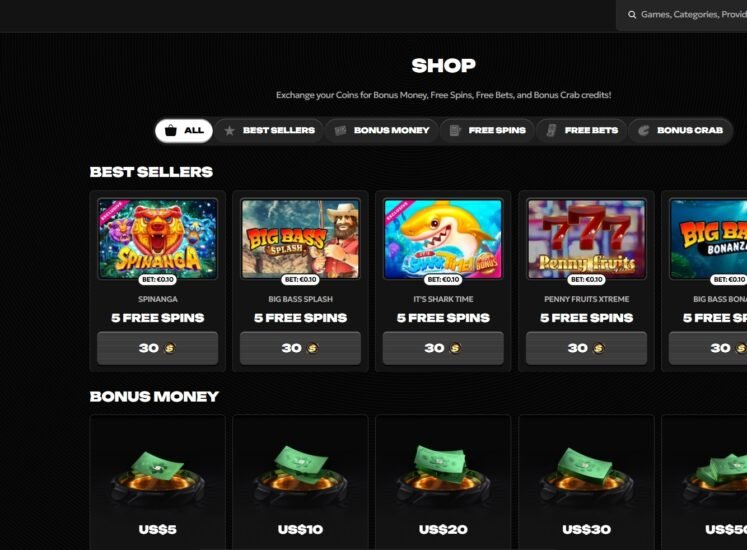Purchase Penny Fruits Xtreme spins for 30 coins
The height and width of the screenshot is (550, 747).
586,348
